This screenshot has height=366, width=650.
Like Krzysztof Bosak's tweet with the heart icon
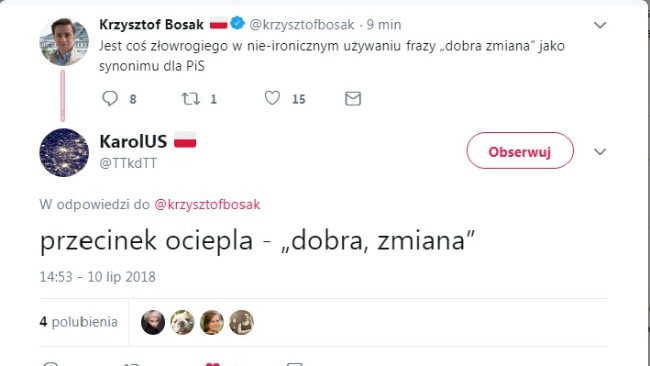pos(272,98)
